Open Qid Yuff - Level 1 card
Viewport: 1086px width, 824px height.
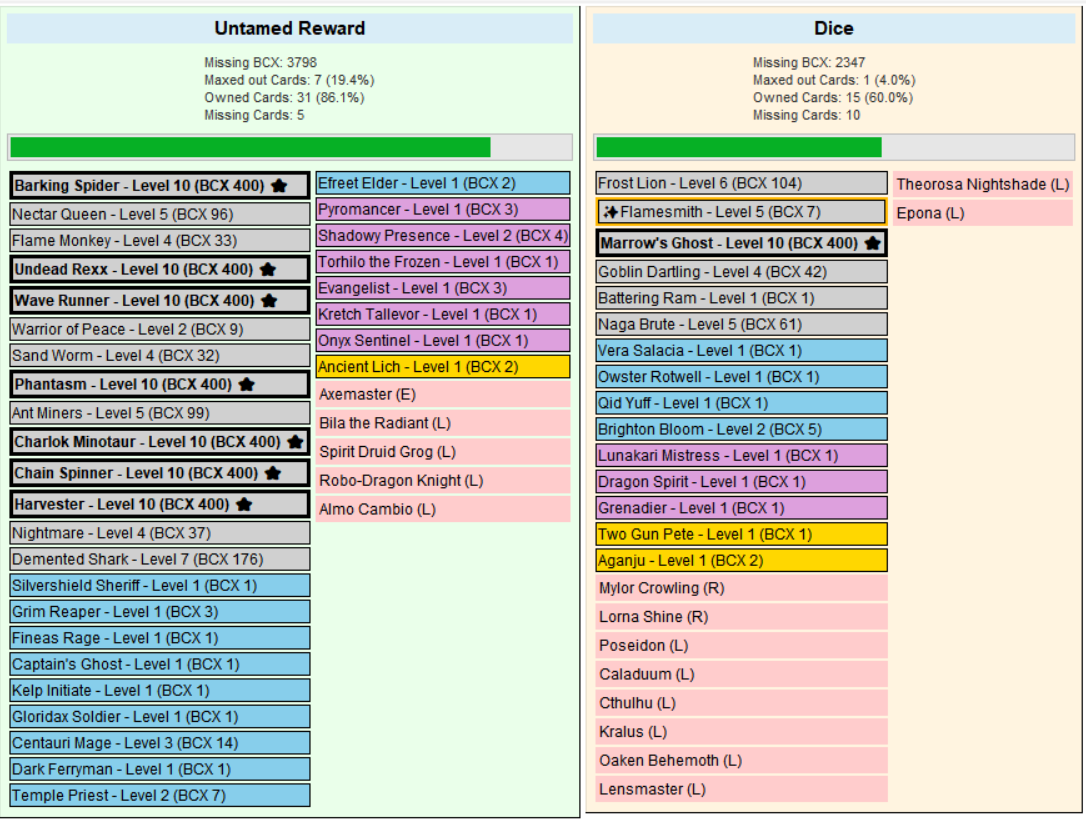[742, 404]
